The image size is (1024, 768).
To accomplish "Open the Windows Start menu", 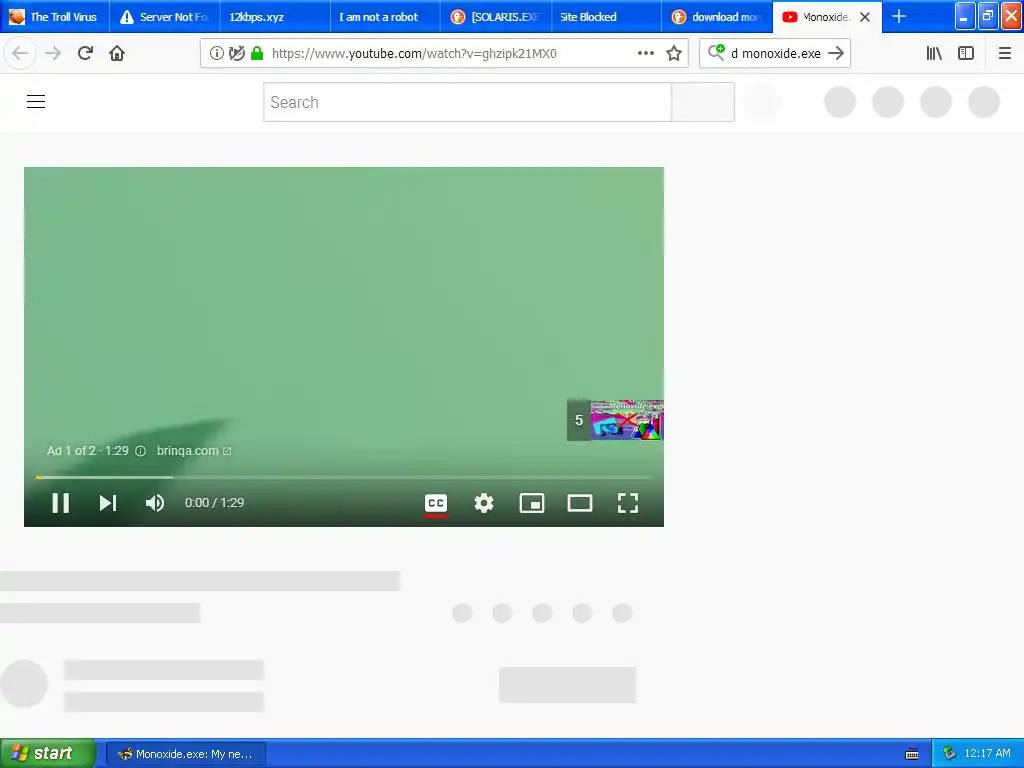I will (x=48, y=754).
